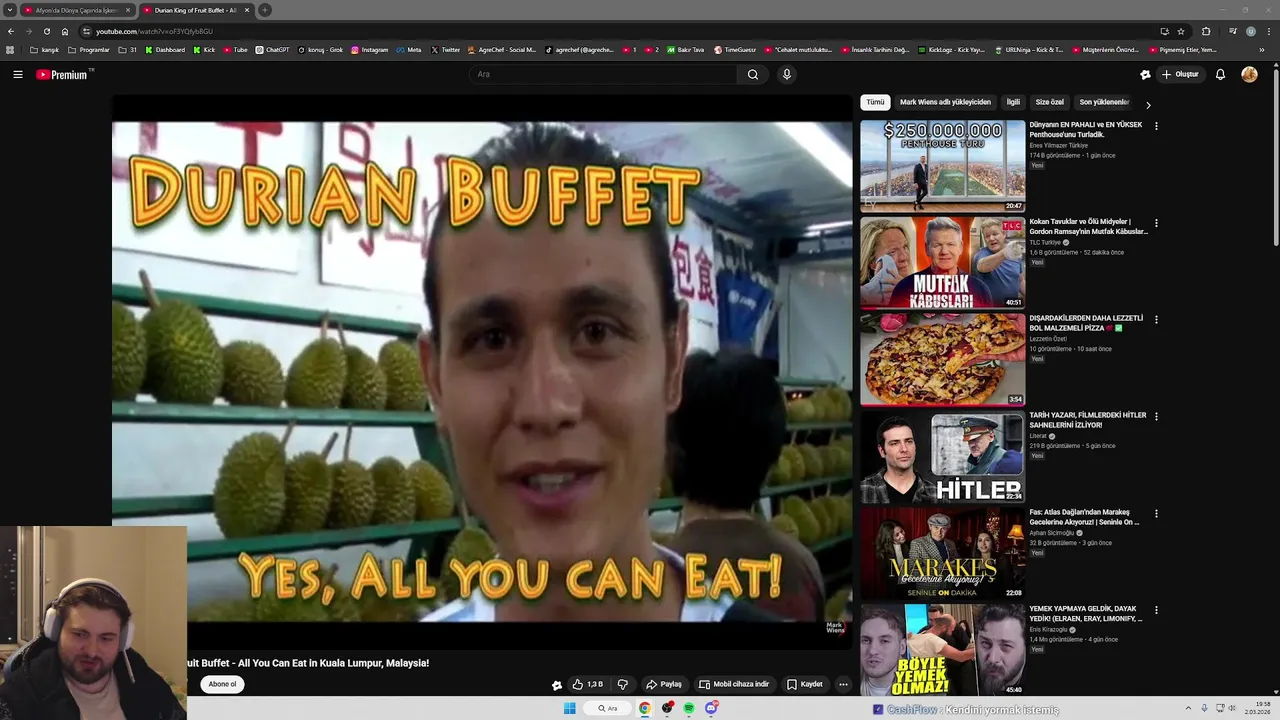Click the sparkle icon left of like button
Screen dimensions: 1280x720
557,685
